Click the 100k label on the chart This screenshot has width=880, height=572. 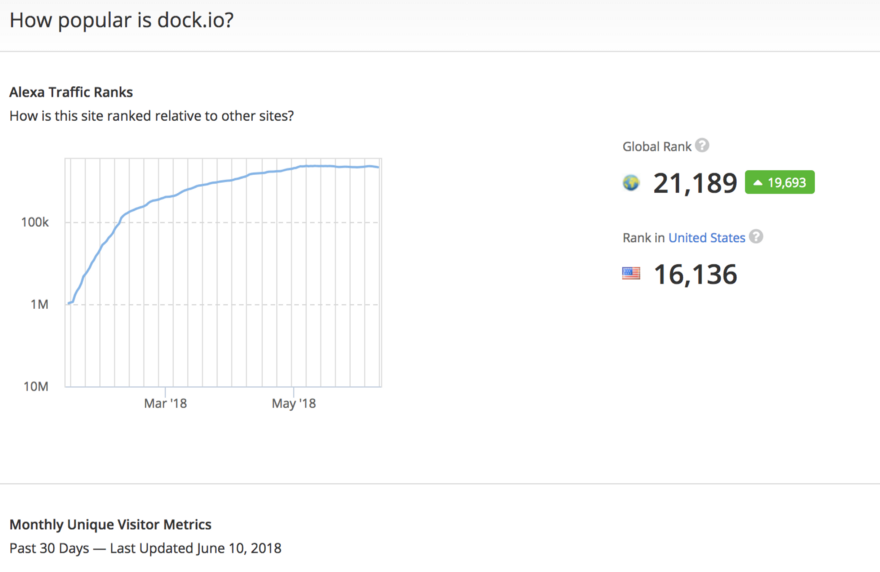[35, 222]
